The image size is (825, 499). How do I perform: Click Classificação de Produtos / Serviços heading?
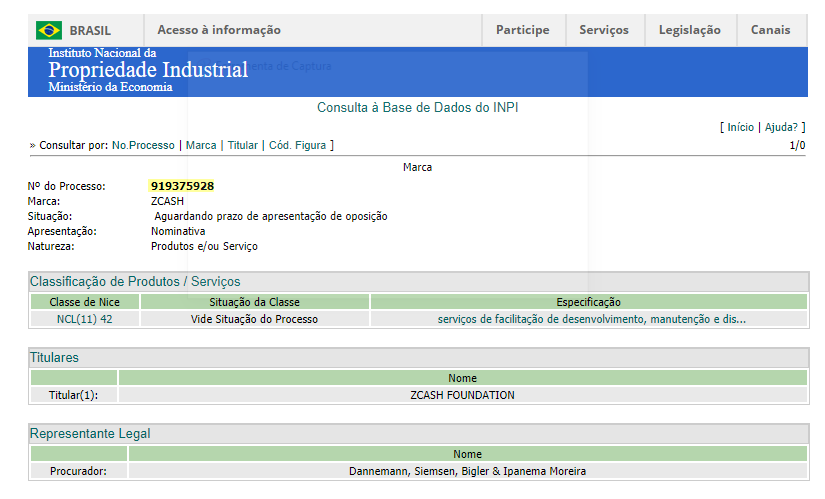(x=135, y=282)
